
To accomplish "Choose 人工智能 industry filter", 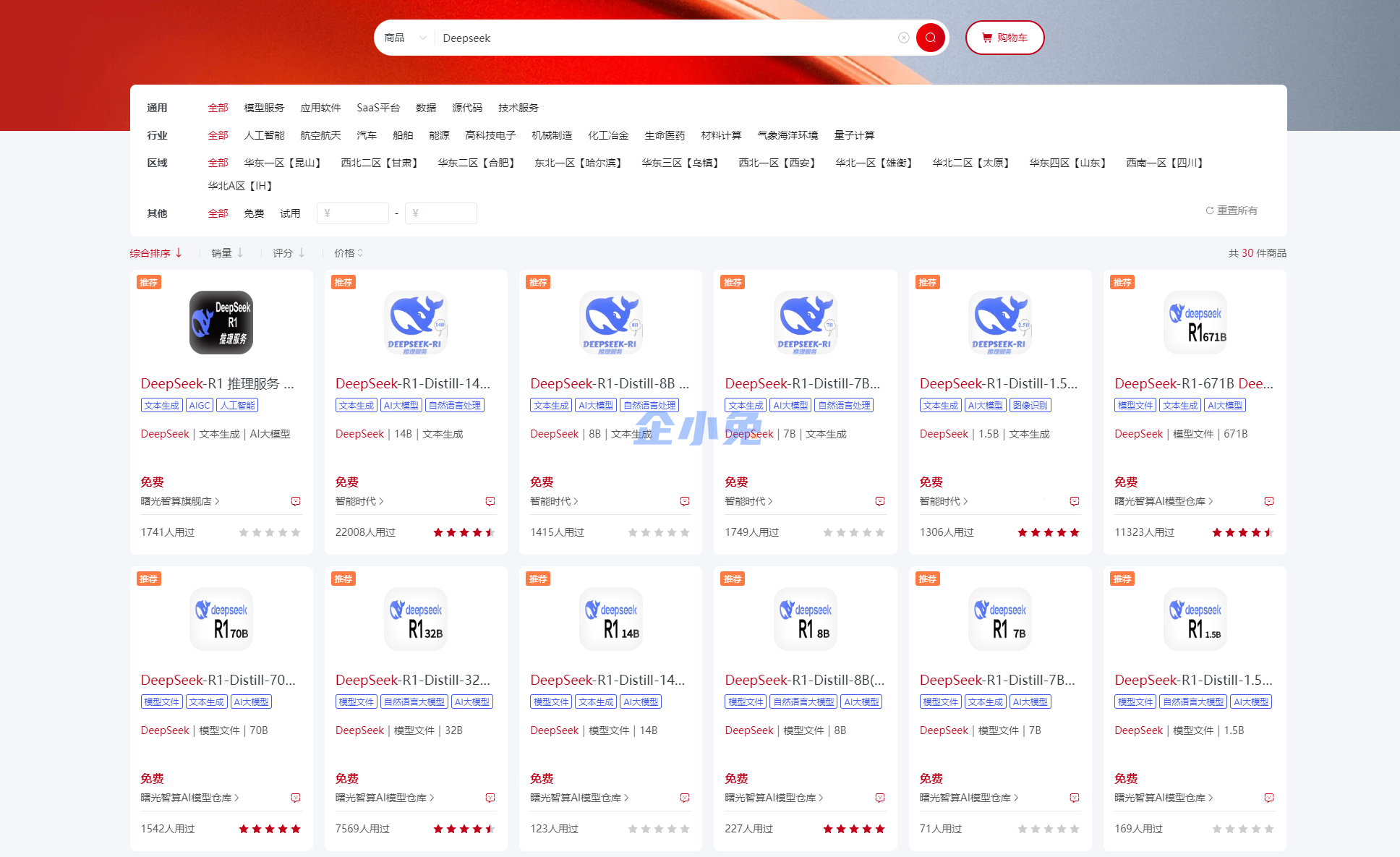I will tap(264, 135).
